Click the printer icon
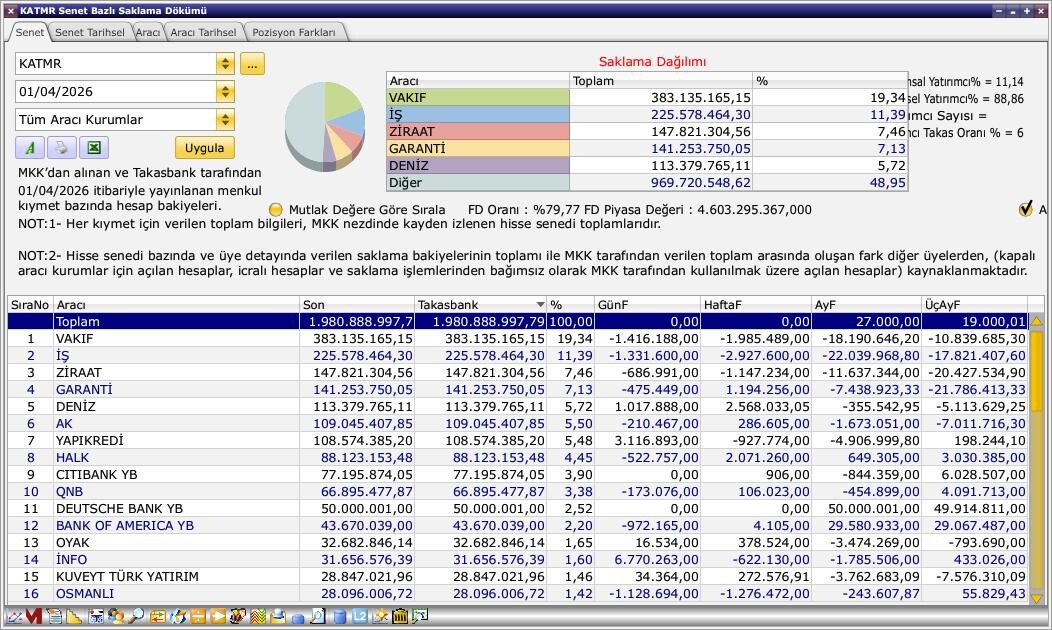This screenshot has height=630, width=1052. coord(61,148)
